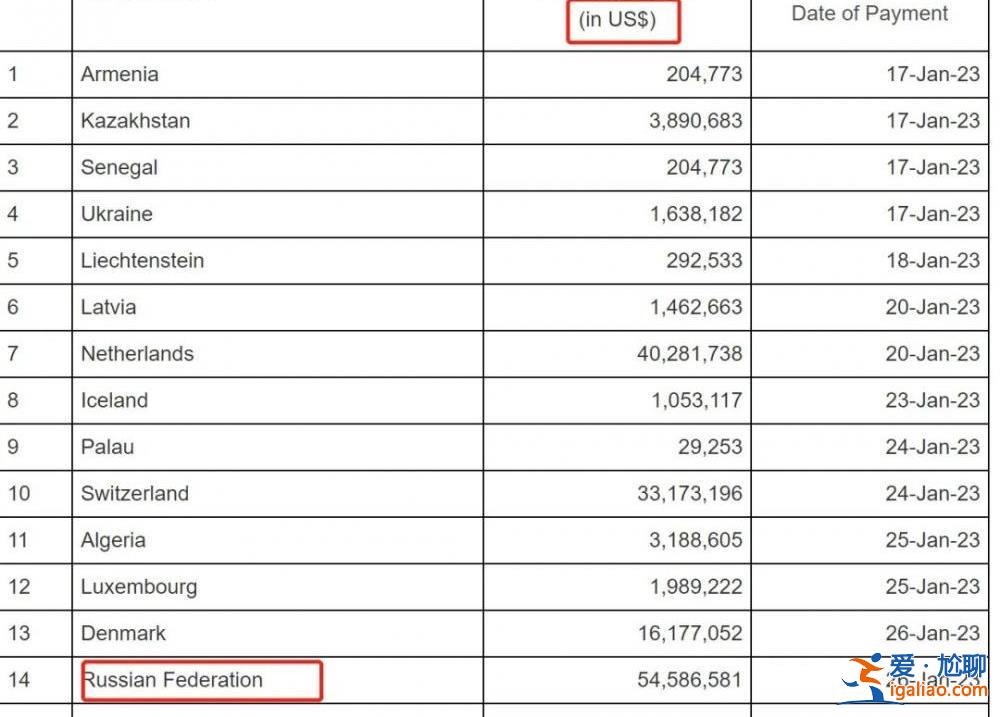Viewport: 1000px width, 717px height.
Task: Select Russian Federation's amount 54,586,581
Action: pyautogui.click(x=689, y=679)
